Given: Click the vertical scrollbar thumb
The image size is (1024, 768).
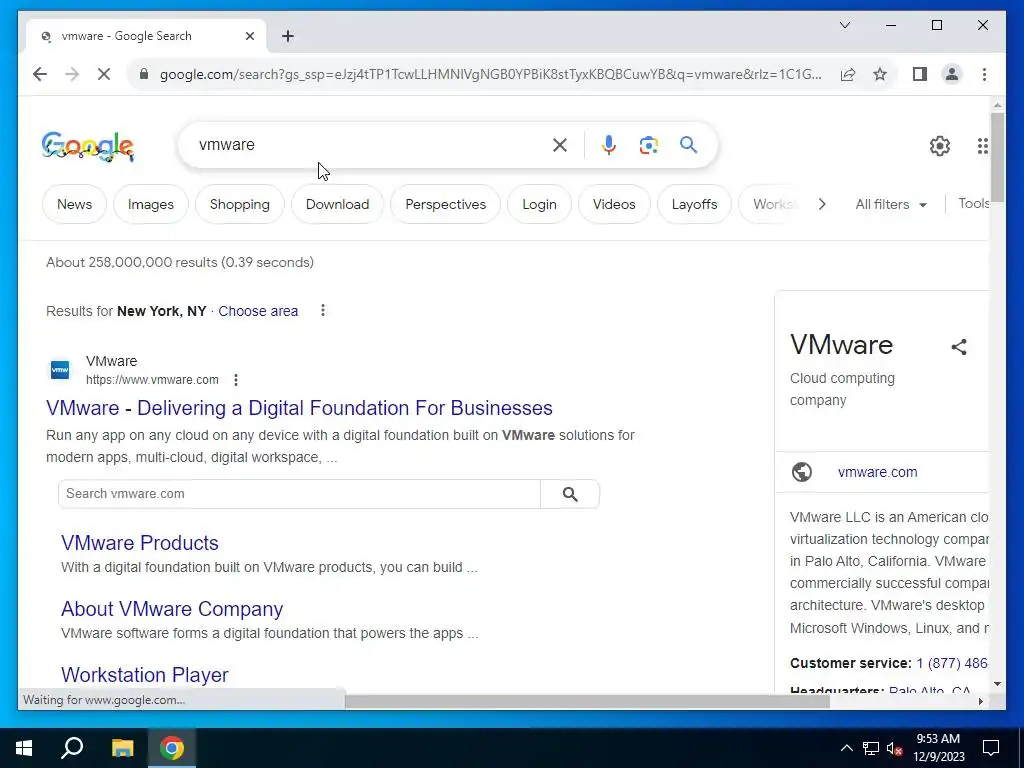Looking at the screenshot, I should coord(997,157).
